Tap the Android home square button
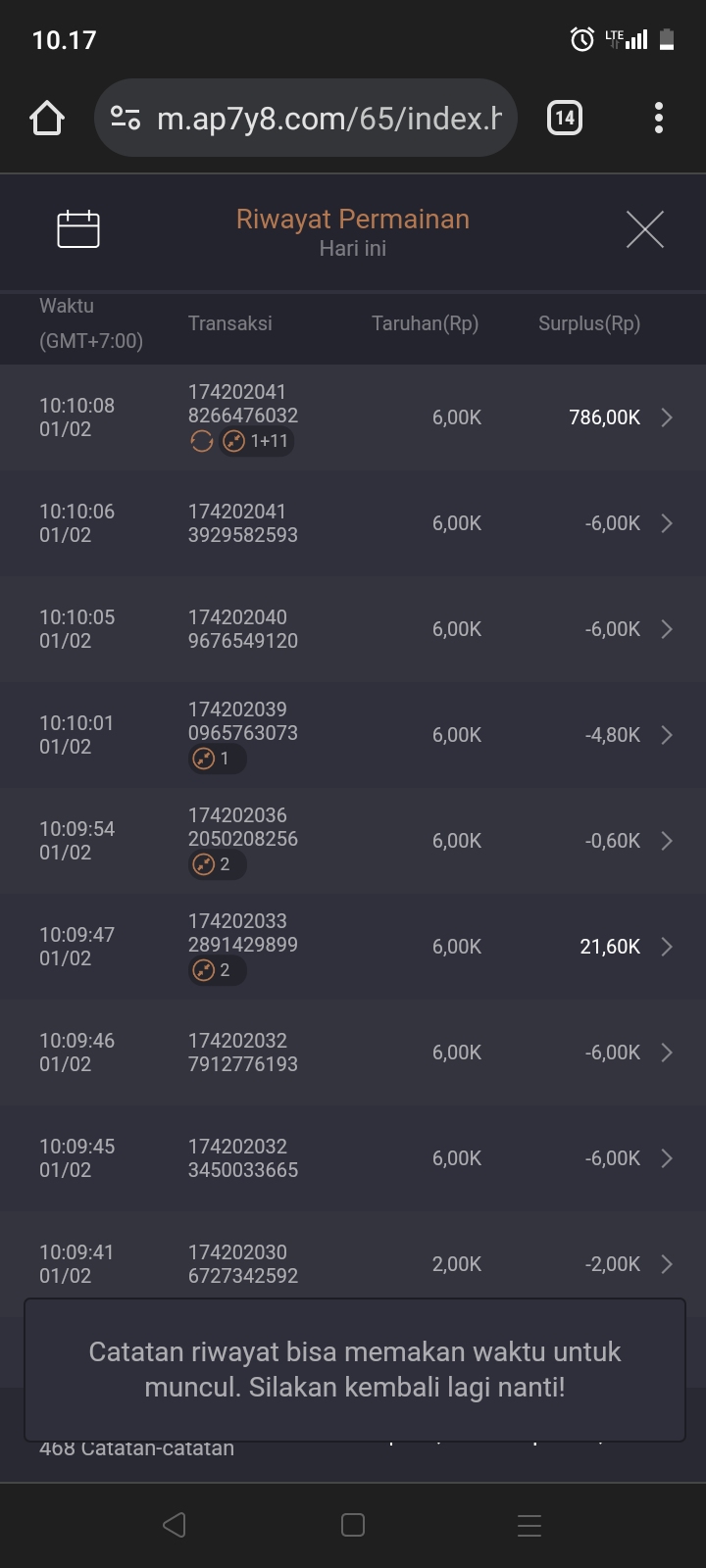This screenshot has width=706, height=1568. tap(353, 1525)
